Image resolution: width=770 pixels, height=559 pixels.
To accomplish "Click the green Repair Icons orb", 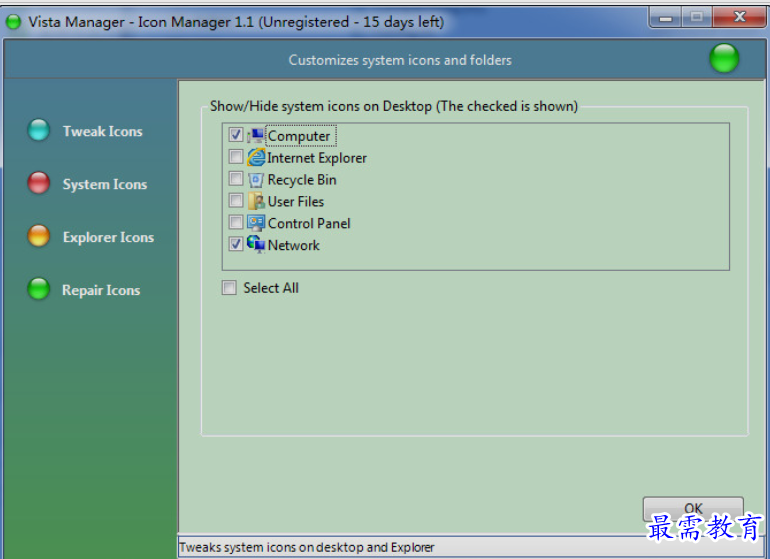I will (x=38, y=289).
